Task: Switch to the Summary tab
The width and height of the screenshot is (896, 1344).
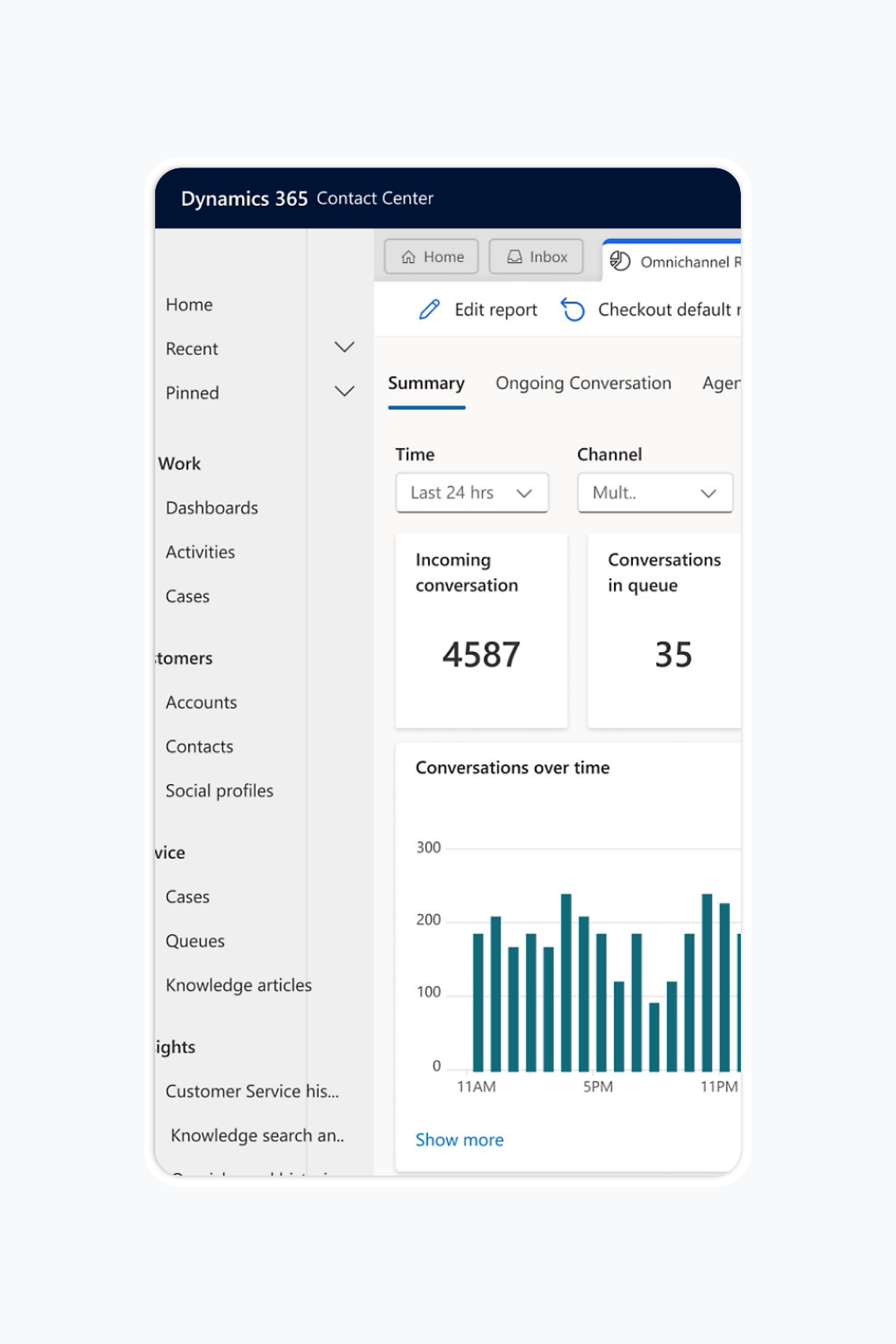Action: click(426, 383)
